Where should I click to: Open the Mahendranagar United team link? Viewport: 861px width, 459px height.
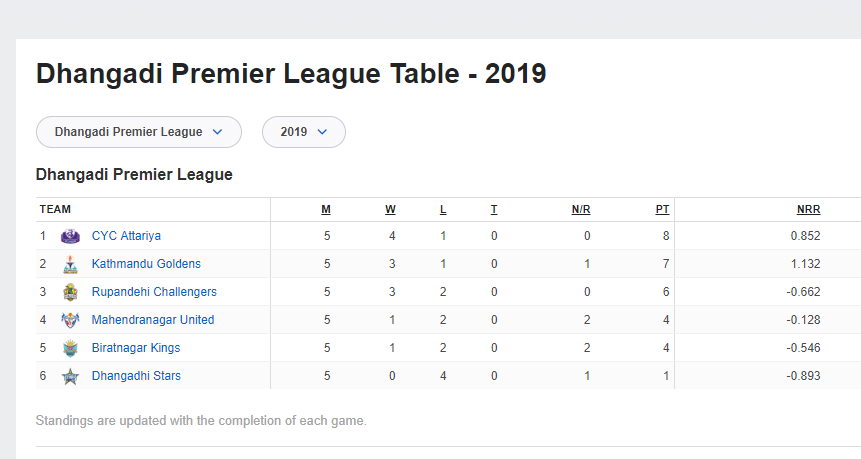(x=153, y=320)
